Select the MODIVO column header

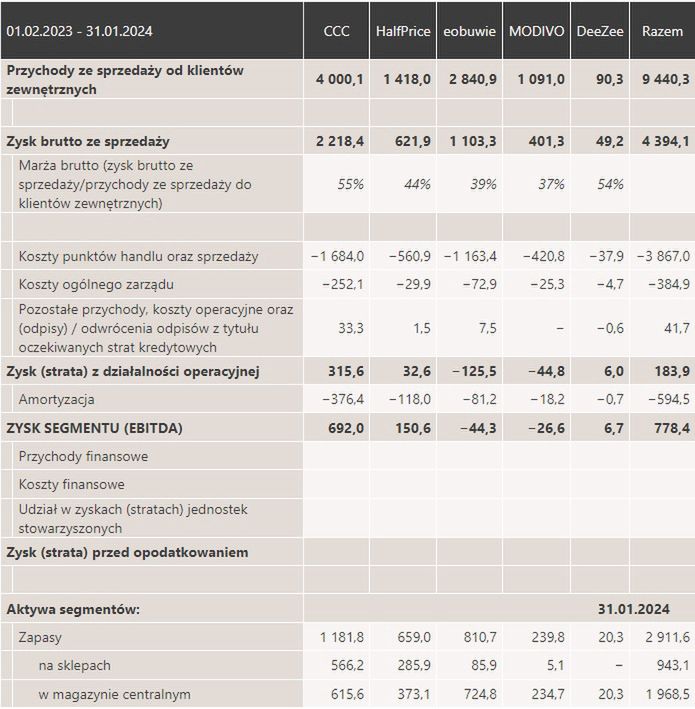tap(536, 31)
